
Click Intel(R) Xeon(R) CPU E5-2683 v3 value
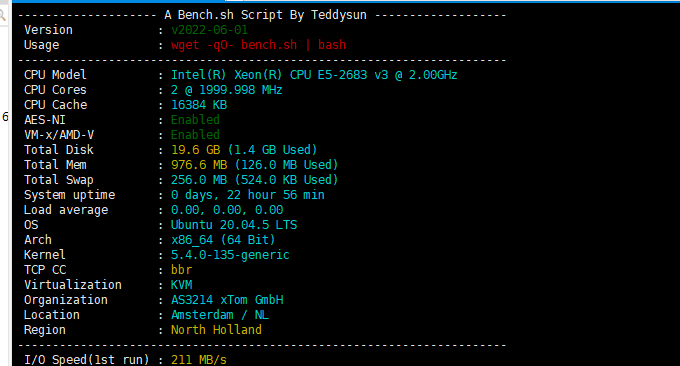point(314,75)
